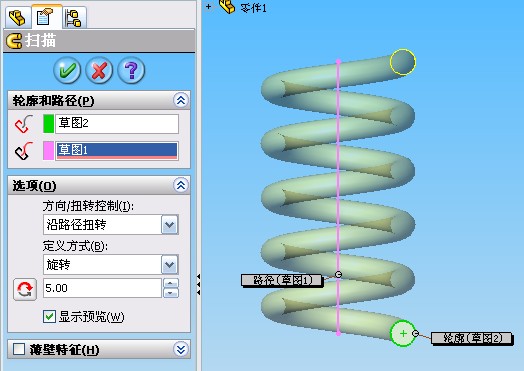Select the 草图1 path field
The image size is (524, 371).
pos(117,150)
